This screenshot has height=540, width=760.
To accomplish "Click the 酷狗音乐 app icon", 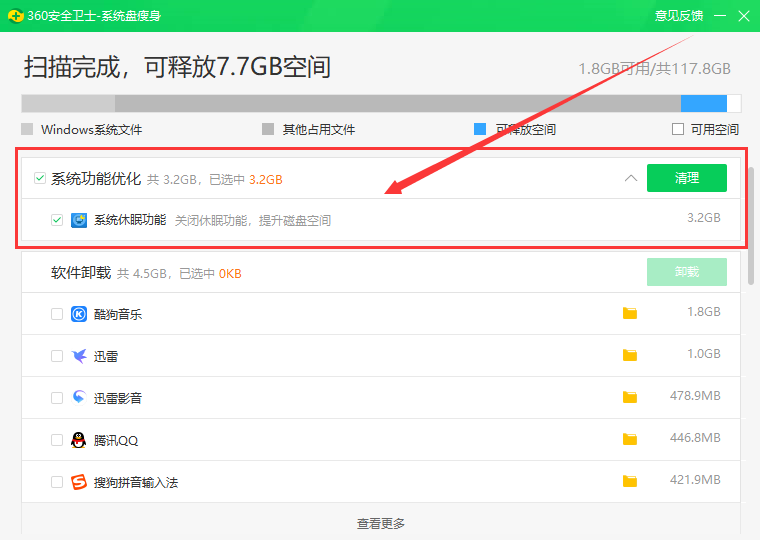I will pos(79,314).
